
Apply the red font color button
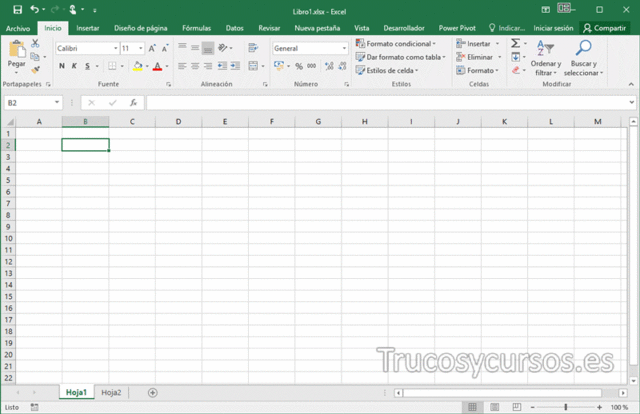point(157,66)
